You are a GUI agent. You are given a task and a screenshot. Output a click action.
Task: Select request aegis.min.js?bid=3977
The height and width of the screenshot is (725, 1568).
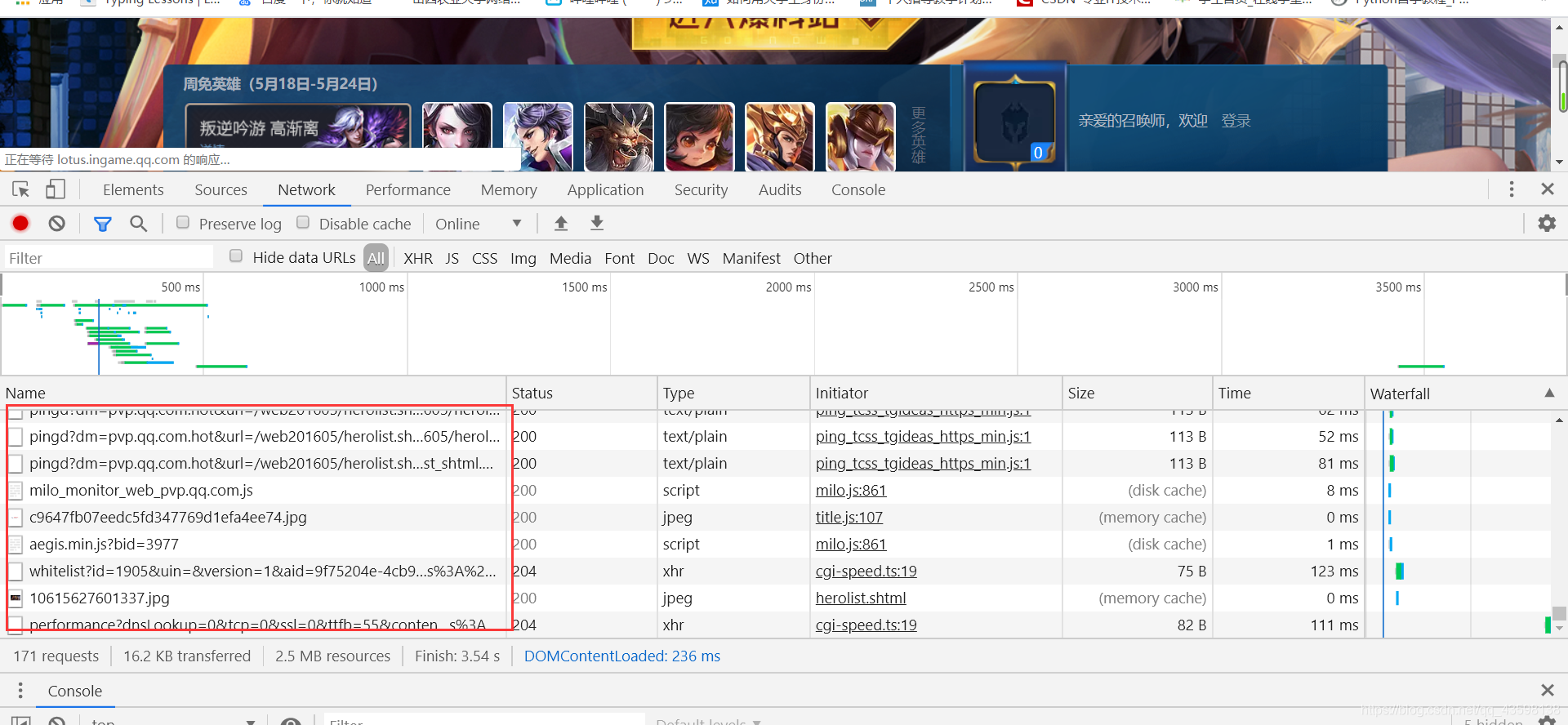click(x=104, y=544)
